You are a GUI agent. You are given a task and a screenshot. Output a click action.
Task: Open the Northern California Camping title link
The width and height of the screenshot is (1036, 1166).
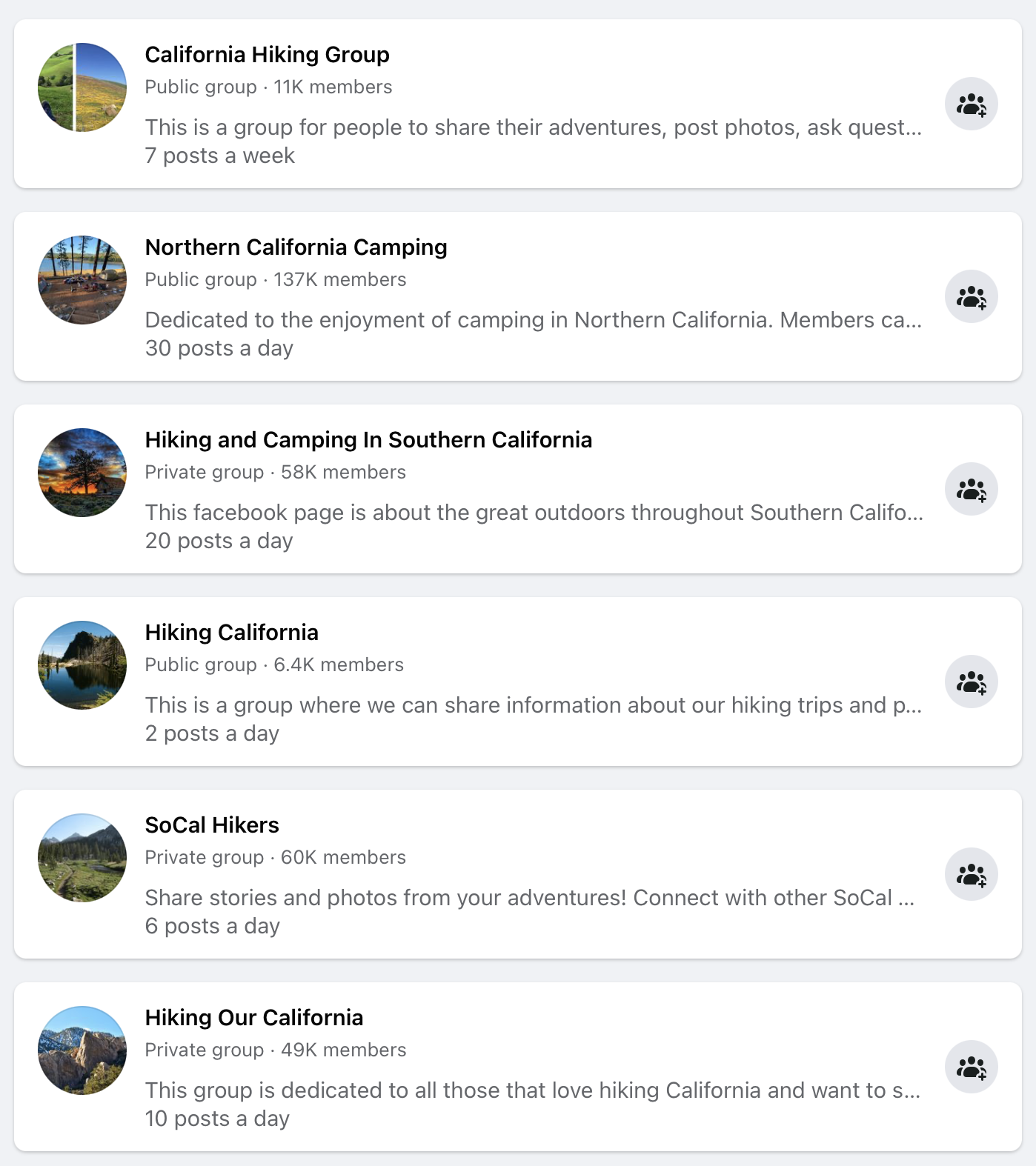296,247
